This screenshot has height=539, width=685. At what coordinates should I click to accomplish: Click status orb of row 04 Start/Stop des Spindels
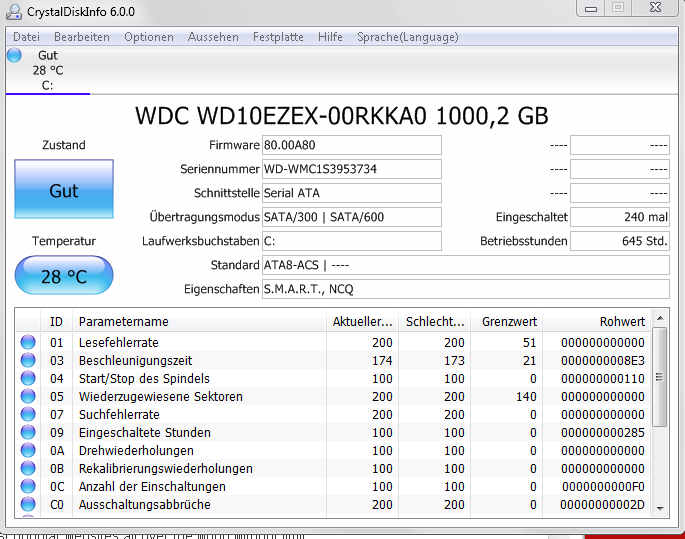[x=28, y=378]
